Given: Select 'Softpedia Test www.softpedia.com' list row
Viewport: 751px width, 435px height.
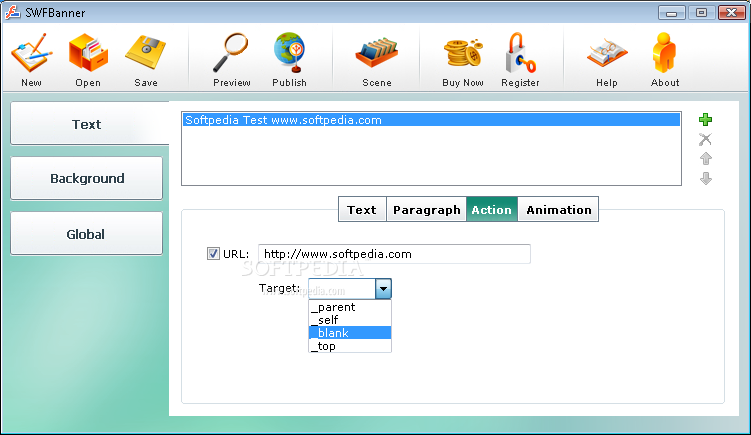Looking at the screenshot, I should tap(431, 120).
